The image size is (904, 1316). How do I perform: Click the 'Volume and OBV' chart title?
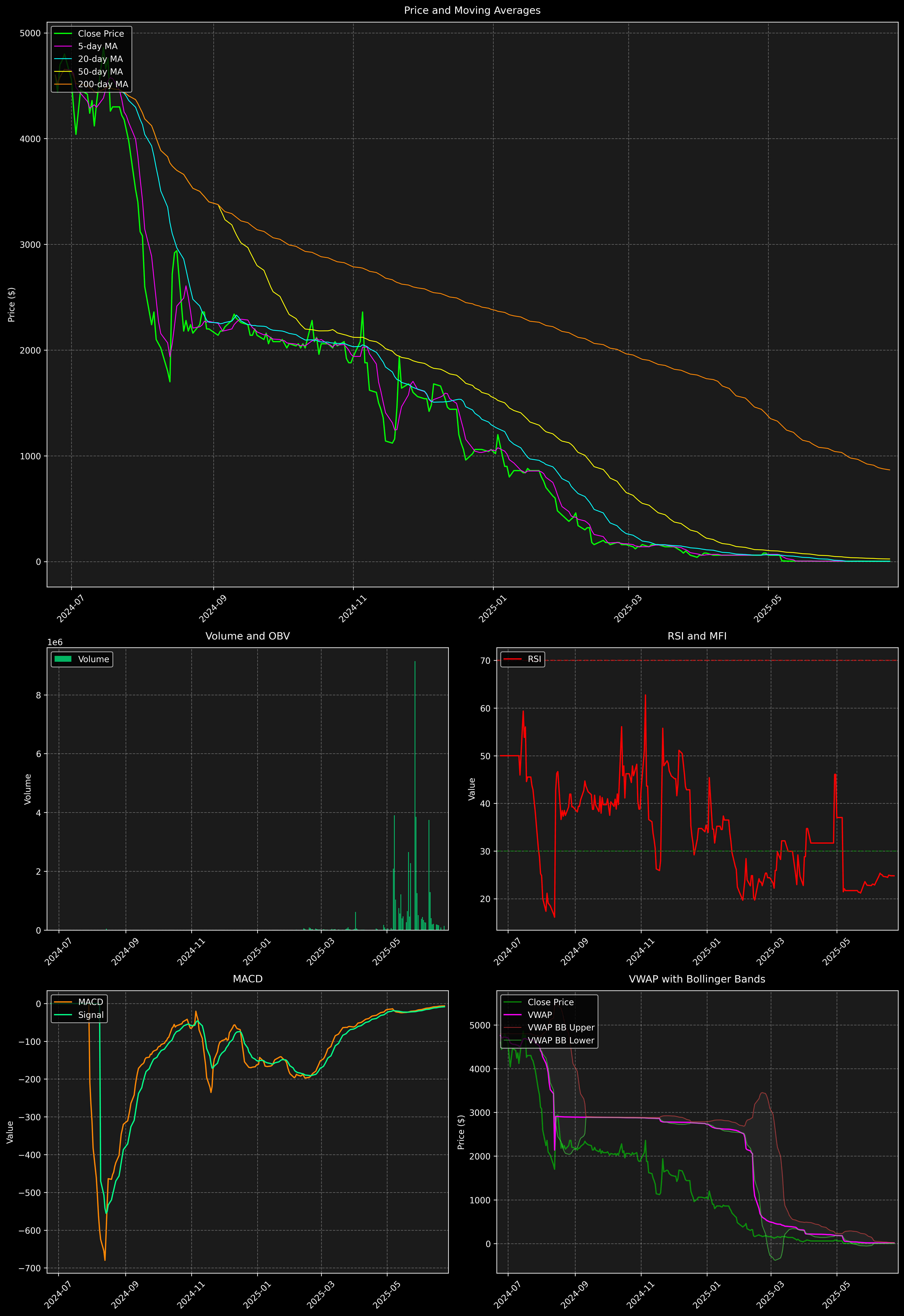248,636
